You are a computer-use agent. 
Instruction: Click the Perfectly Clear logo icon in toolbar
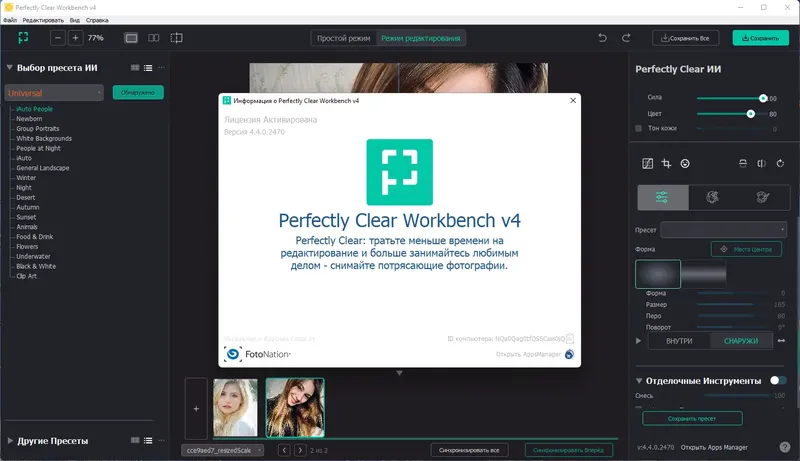pos(23,38)
